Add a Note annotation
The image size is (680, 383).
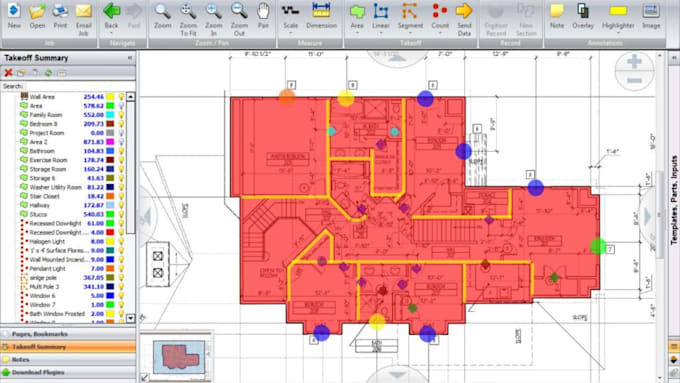pyautogui.click(x=557, y=16)
